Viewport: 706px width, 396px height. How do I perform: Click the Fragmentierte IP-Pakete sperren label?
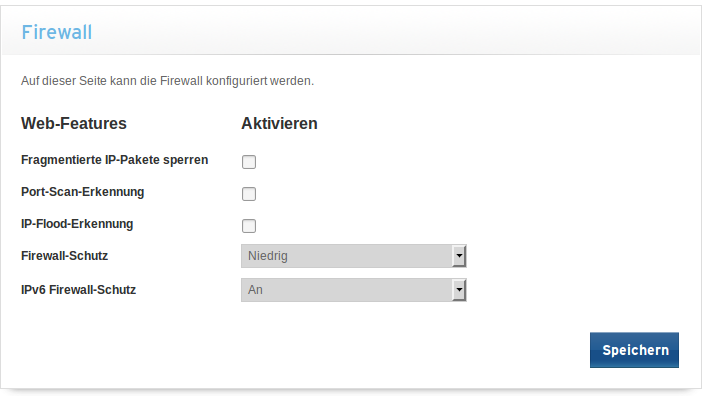(114, 160)
